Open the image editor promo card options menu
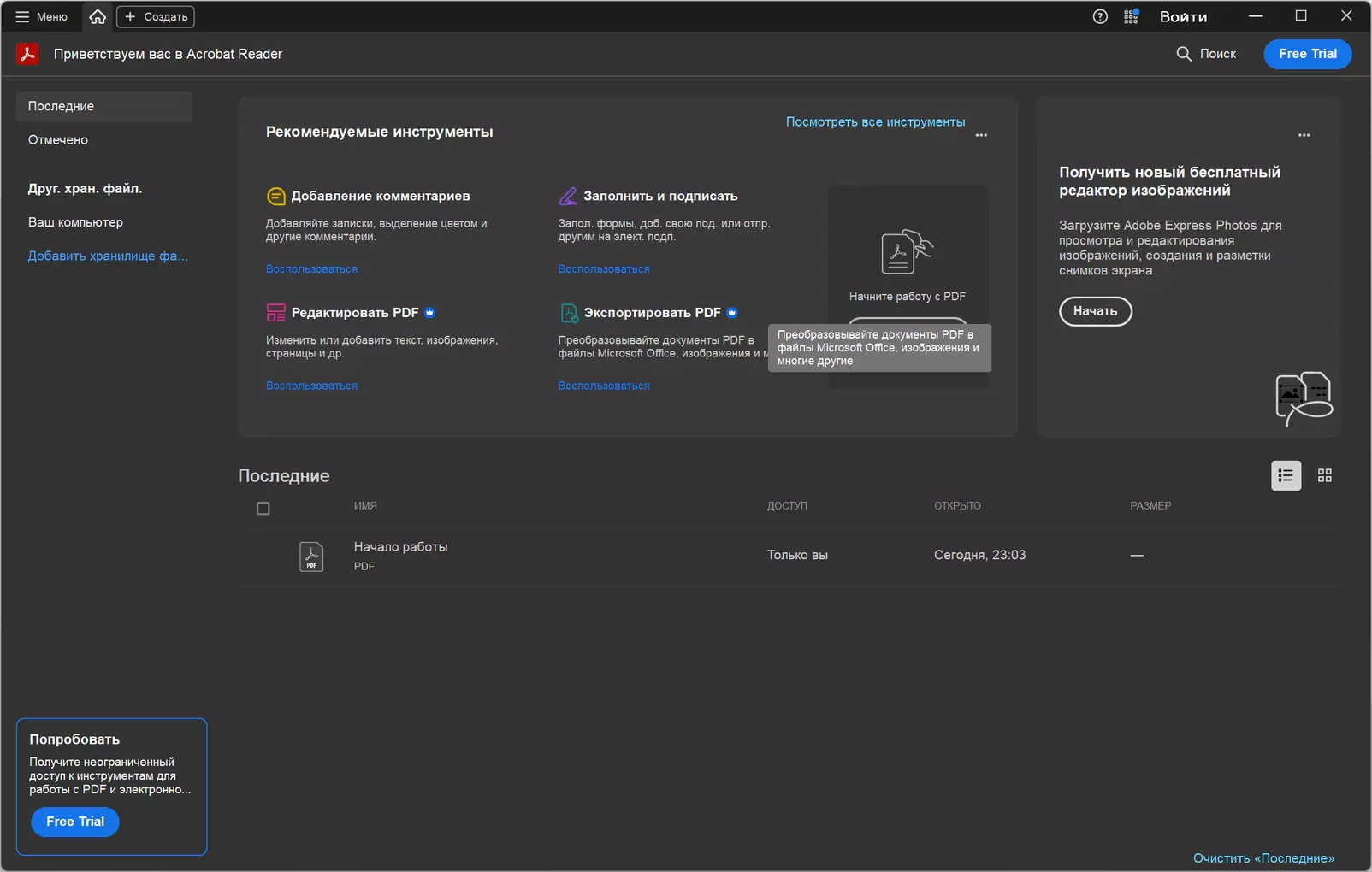 [1304, 135]
